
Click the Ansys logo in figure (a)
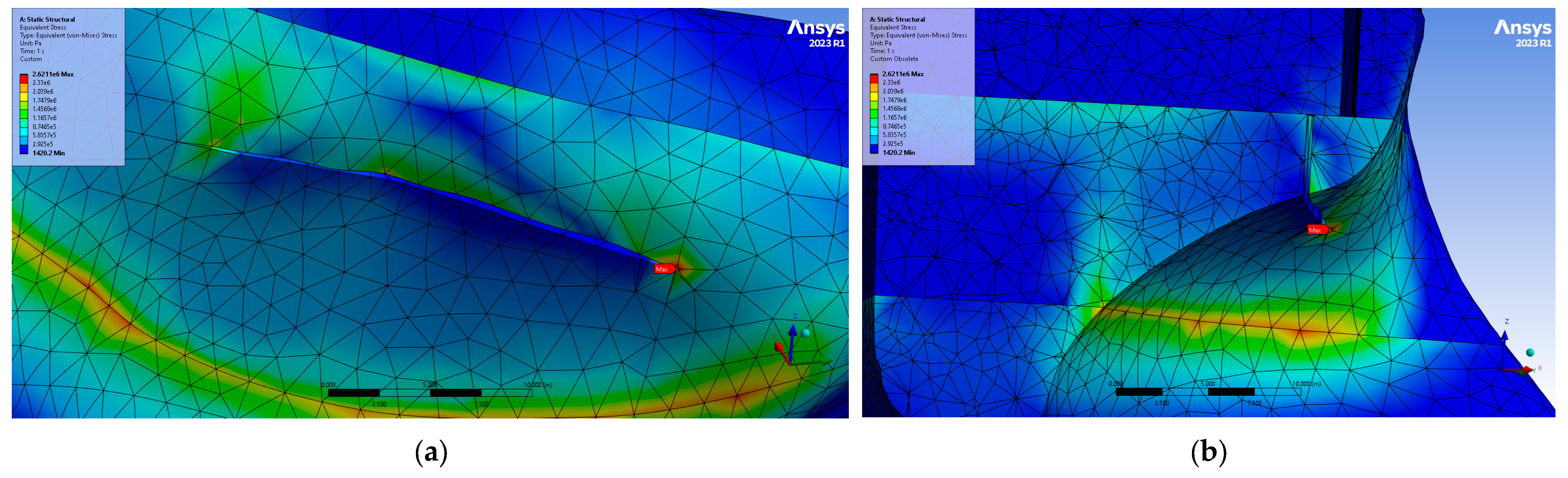815,28
